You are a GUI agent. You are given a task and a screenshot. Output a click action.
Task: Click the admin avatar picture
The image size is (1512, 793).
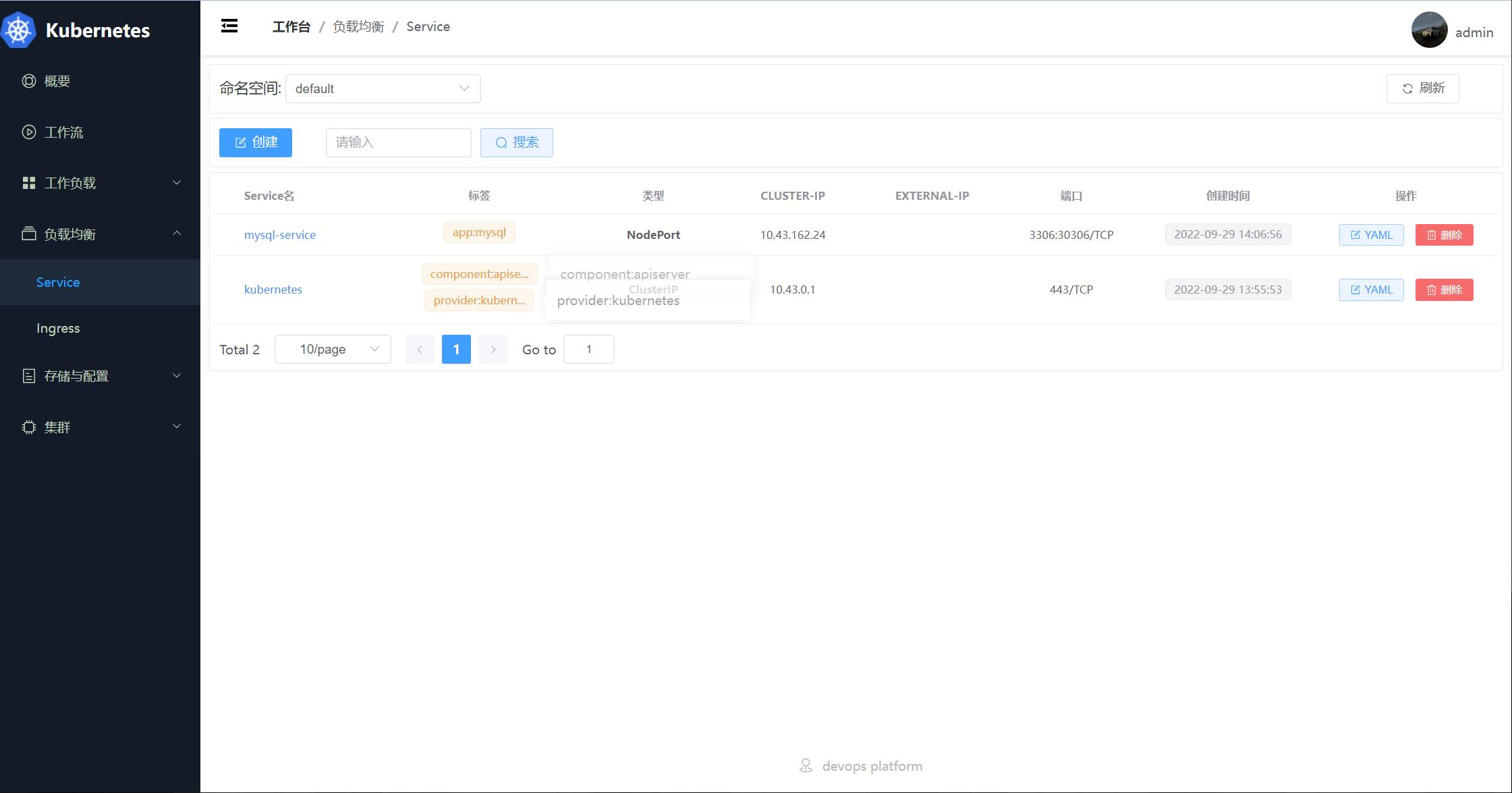pos(1429,30)
